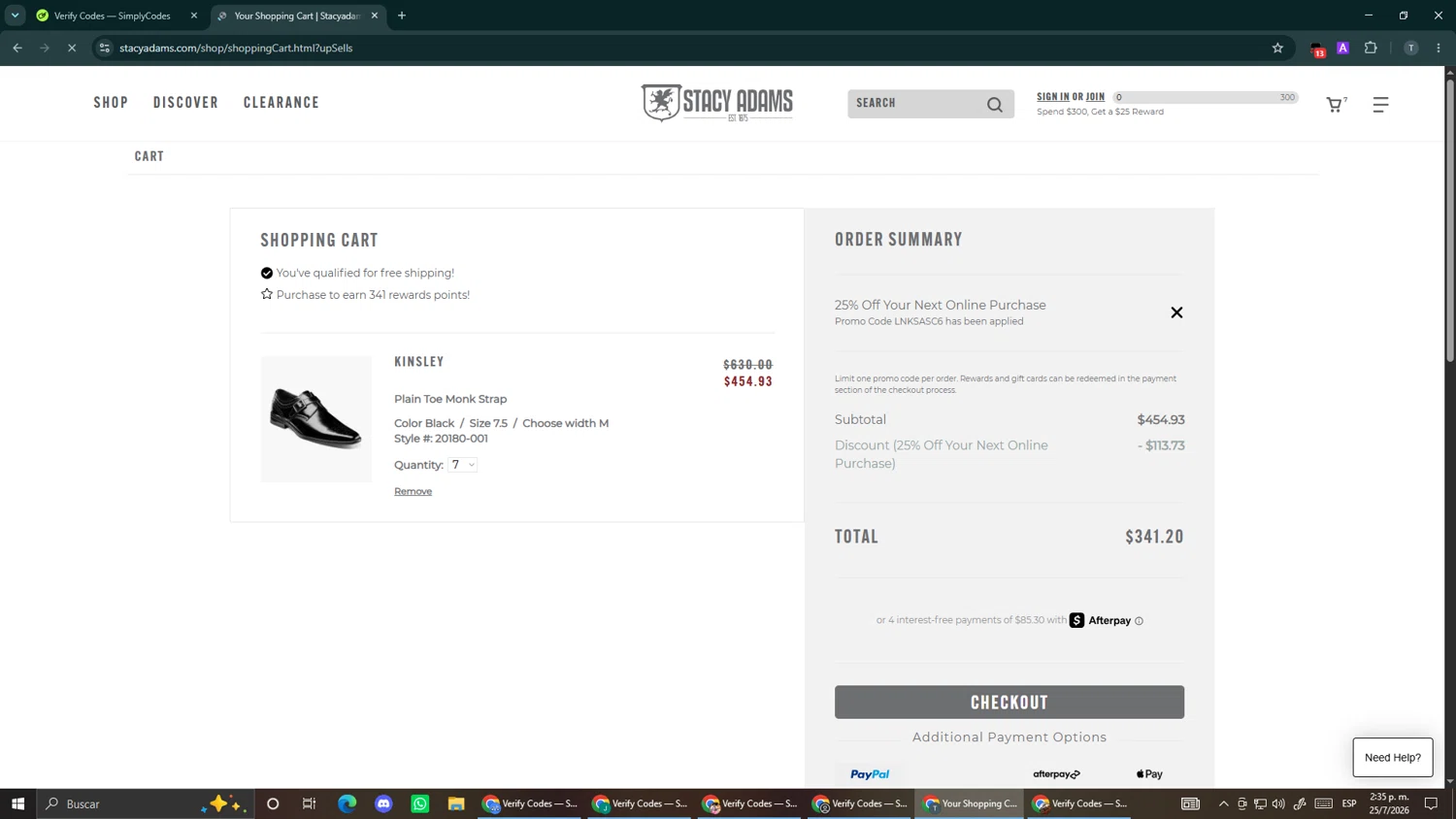View site information icon in address bar
This screenshot has height=819, width=1456.
click(x=105, y=48)
